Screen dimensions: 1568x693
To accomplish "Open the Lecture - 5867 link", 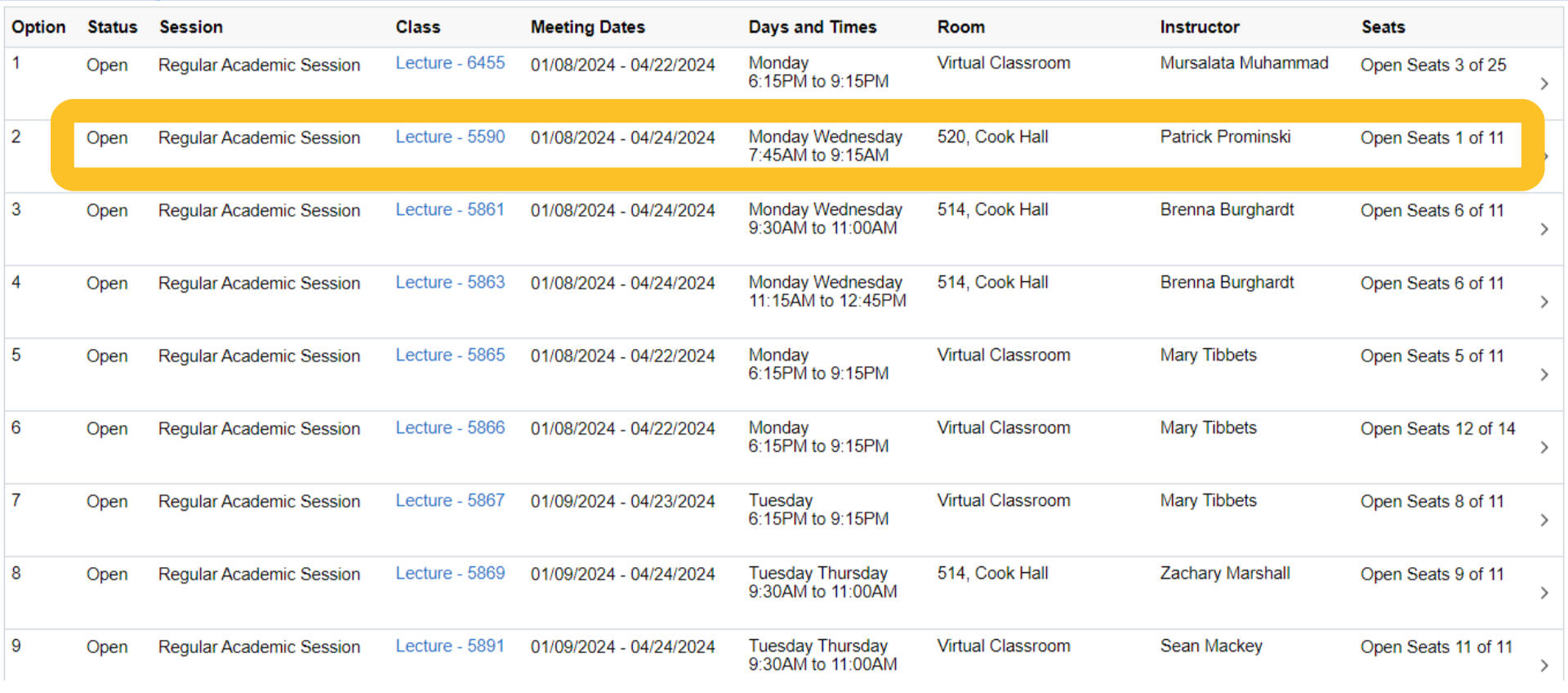I will coord(450,501).
